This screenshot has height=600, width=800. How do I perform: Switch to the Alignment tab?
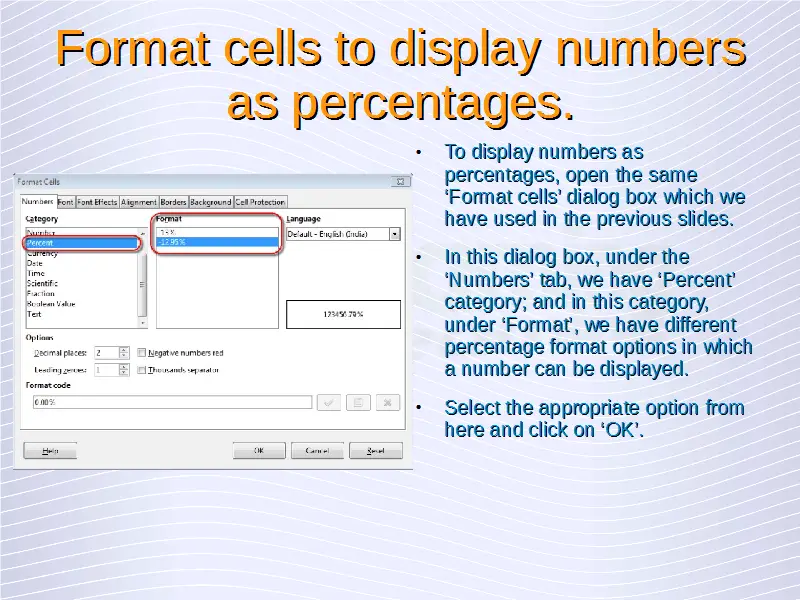tap(139, 202)
